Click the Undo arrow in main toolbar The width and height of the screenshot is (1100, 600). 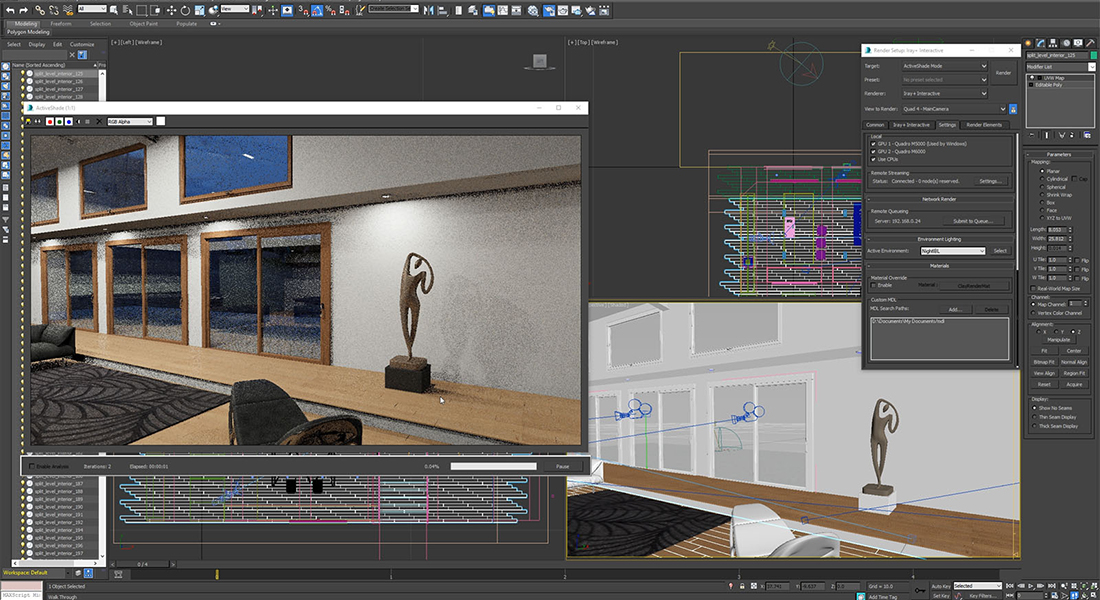(8, 9)
